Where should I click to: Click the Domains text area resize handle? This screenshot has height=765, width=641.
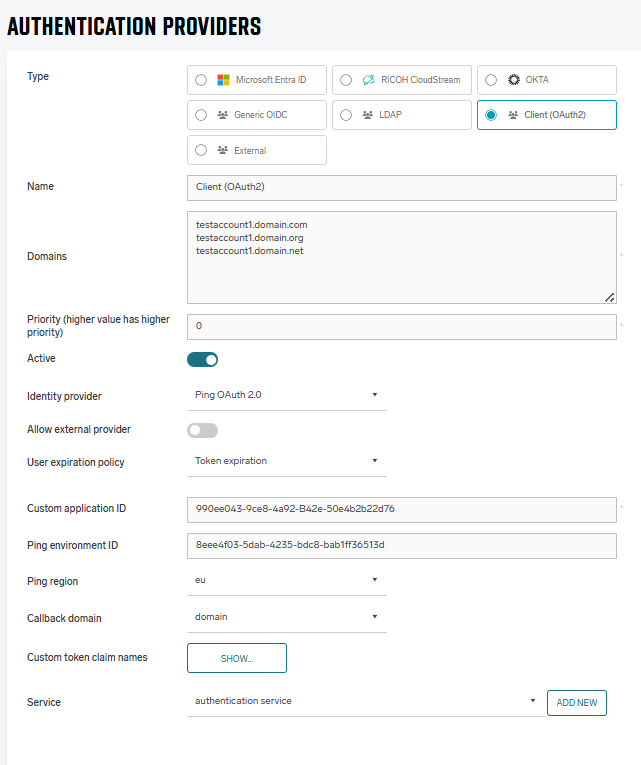[610, 297]
